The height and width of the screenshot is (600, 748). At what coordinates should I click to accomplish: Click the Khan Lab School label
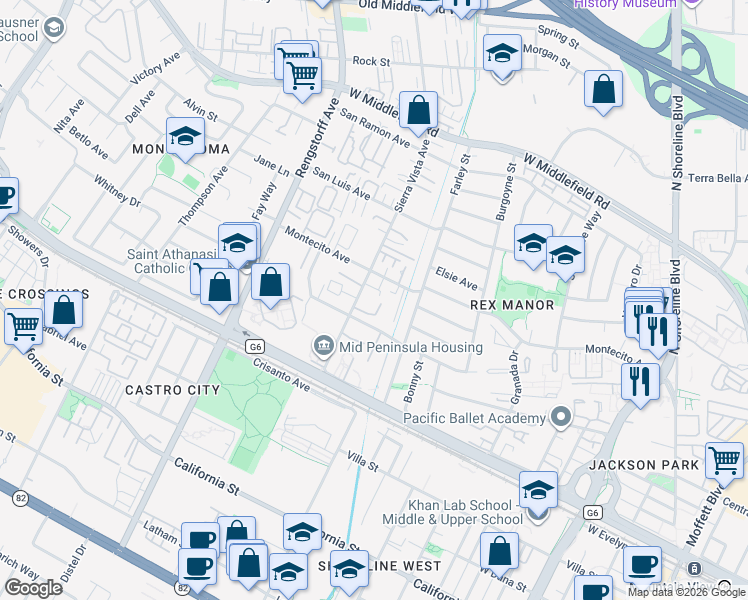point(453,512)
